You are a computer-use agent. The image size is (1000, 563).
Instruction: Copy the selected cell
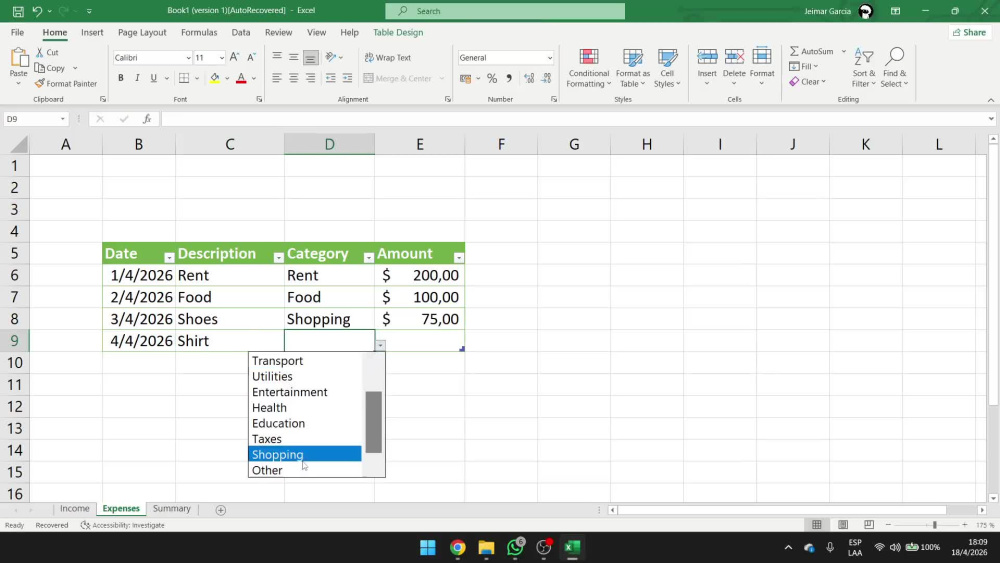click(x=50, y=68)
